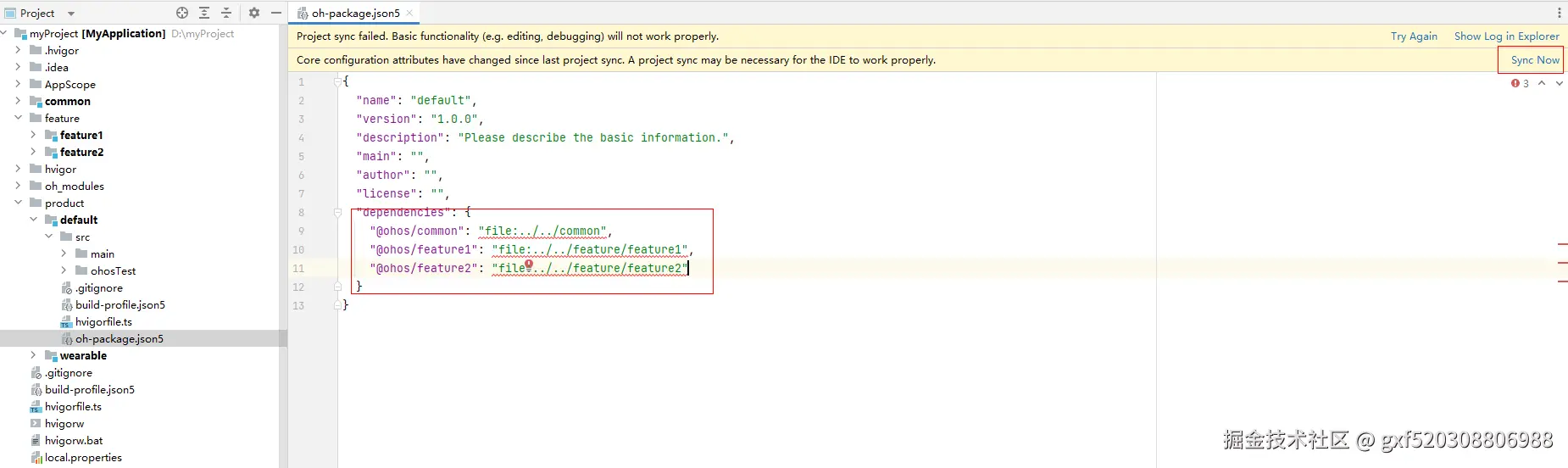Select .gitignore under default module
Viewport: 1568px width, 468px height.
tap(98, 287)
